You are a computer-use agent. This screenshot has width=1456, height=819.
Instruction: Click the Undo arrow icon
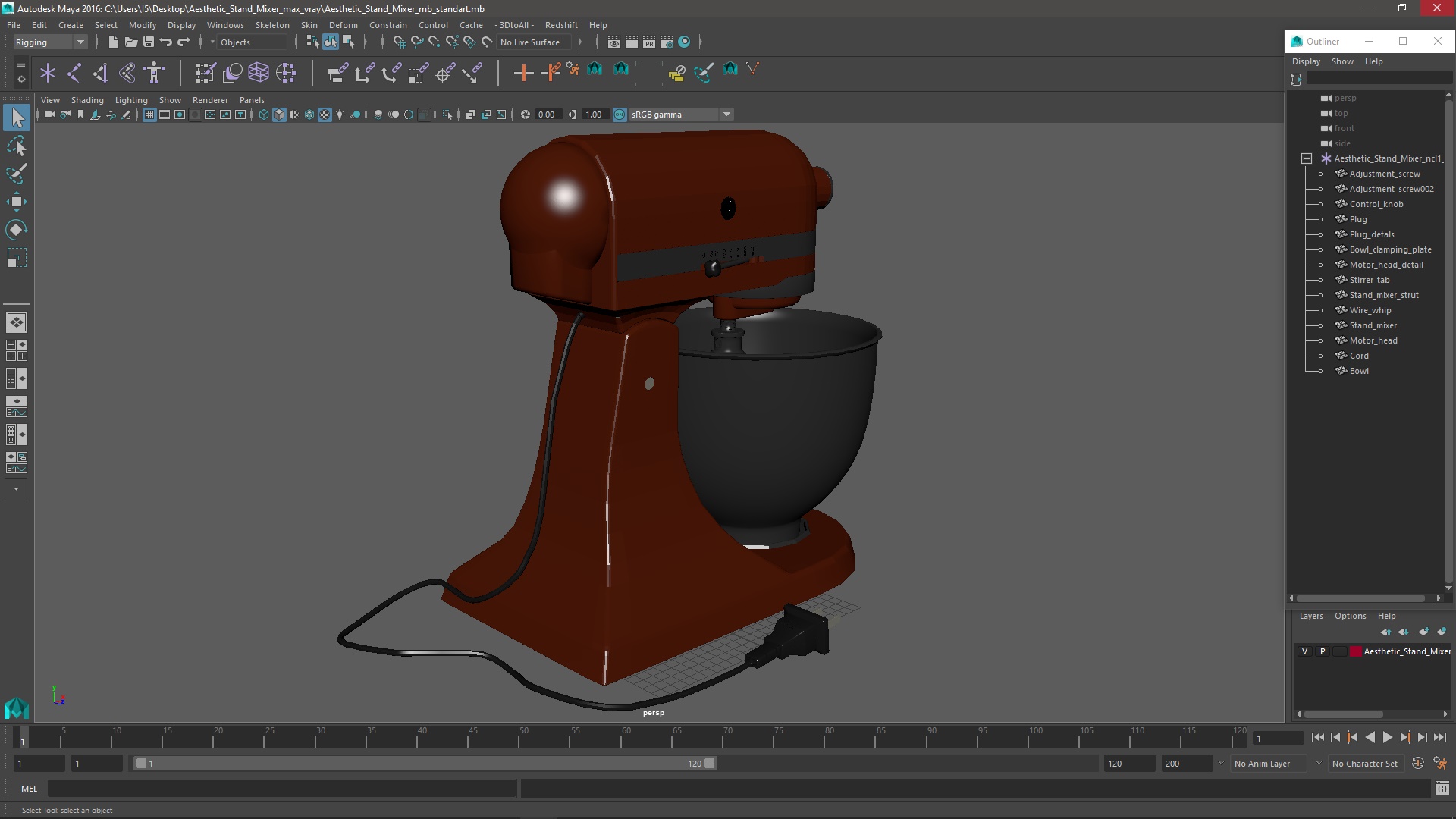[x=166, y=42]
